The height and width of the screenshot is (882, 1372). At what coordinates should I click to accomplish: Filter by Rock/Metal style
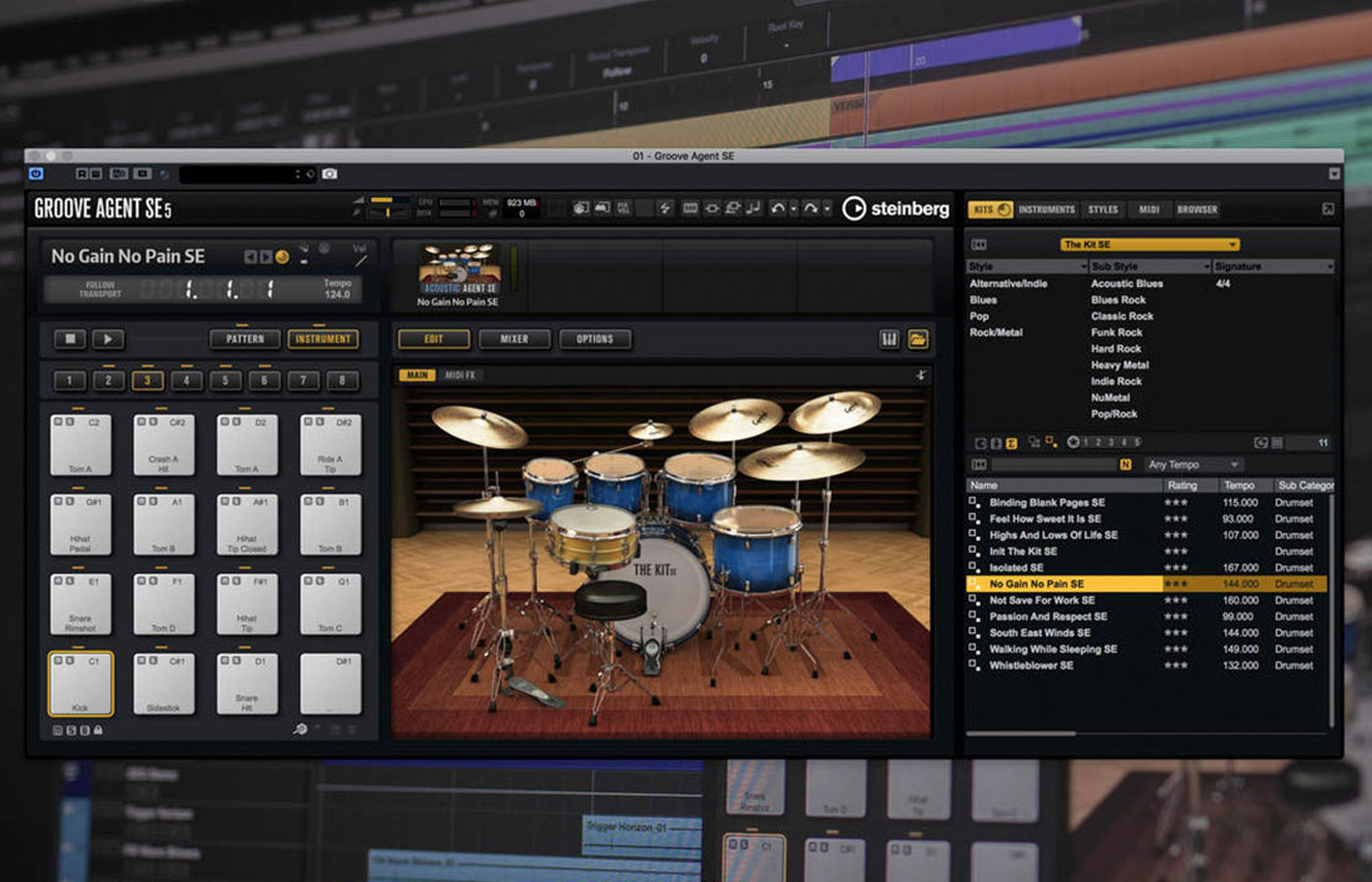pos(996,332)
